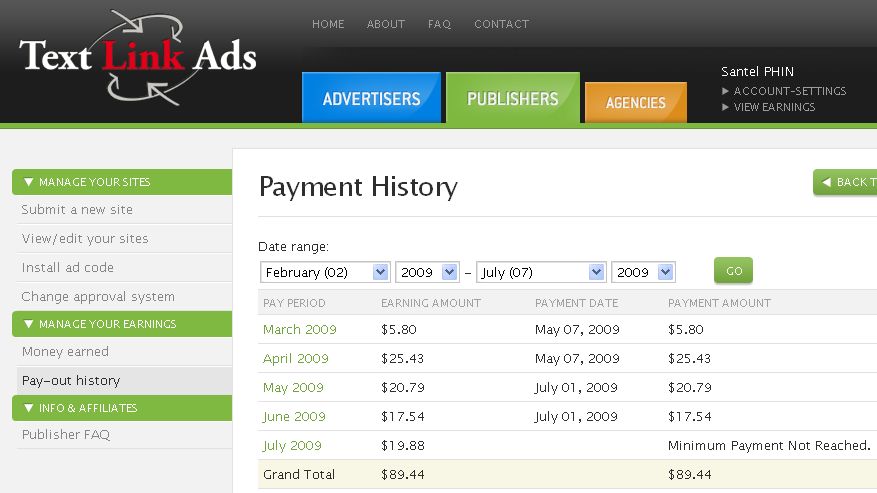Open the HOME navigation link
The height and width of the screenshot is (493, 877).
click(x=328, y=24)
